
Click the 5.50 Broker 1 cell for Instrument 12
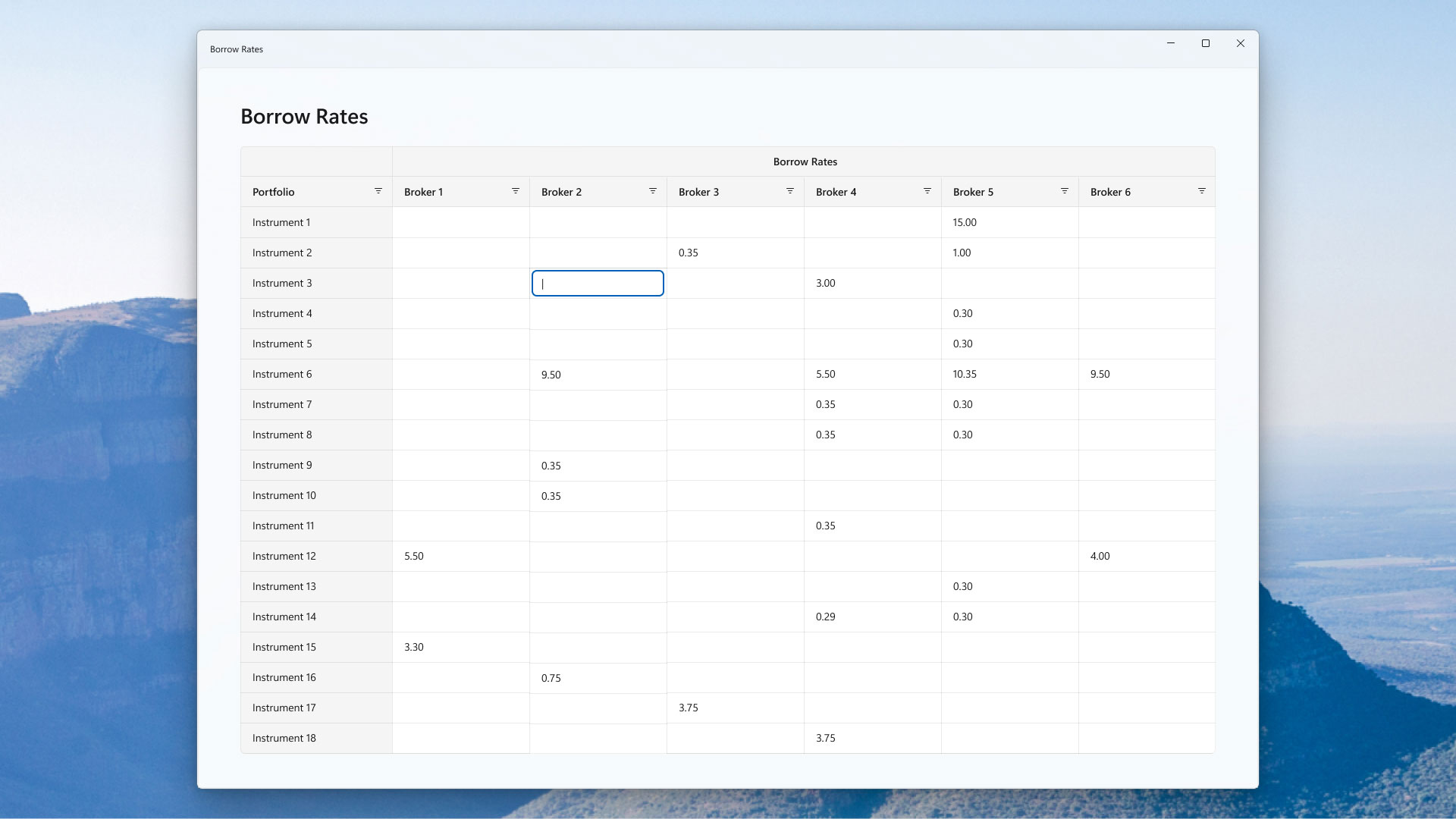click(460, 556)
